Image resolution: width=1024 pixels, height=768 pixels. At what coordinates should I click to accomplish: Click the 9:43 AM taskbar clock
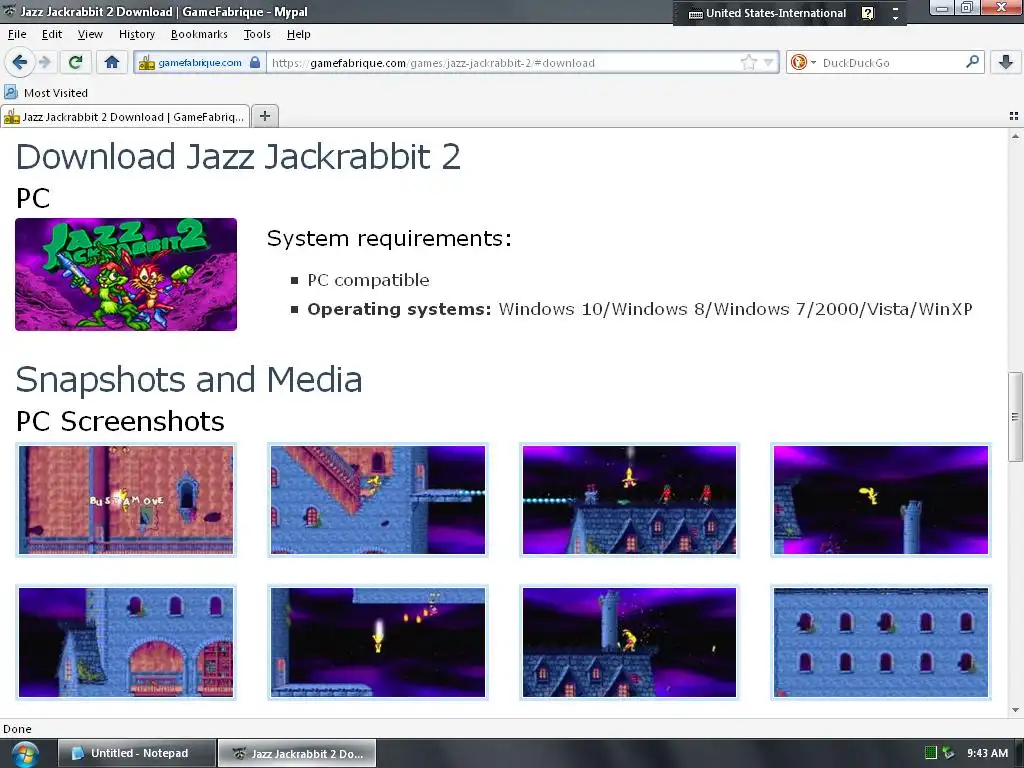(987, 753)
